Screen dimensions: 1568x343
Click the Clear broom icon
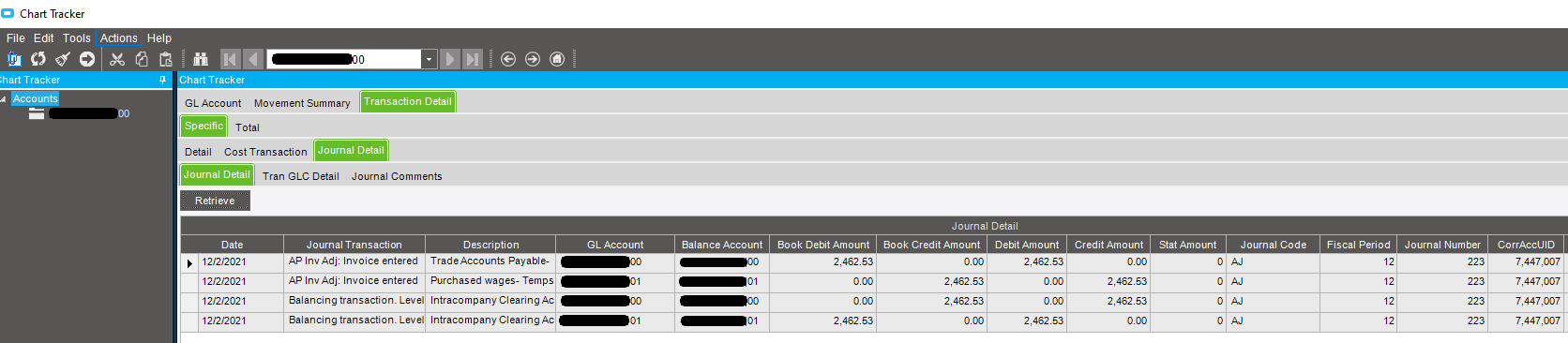[x=63, y=59]
